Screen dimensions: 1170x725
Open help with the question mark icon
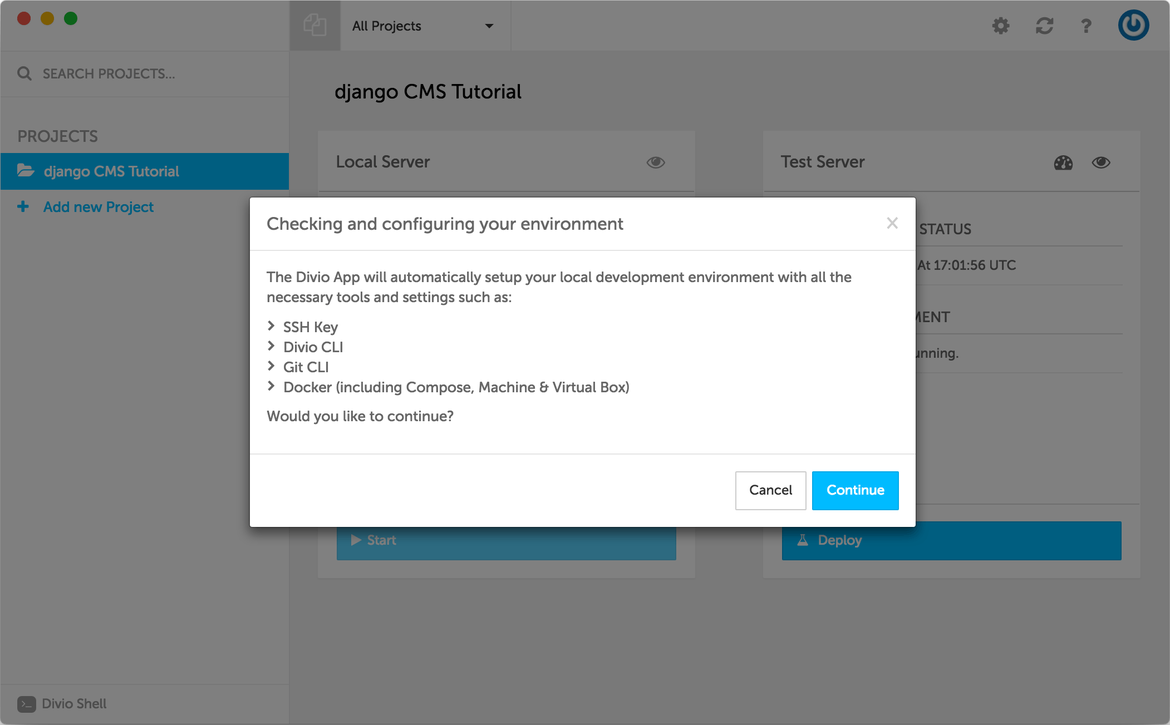tap(1086, 26)
